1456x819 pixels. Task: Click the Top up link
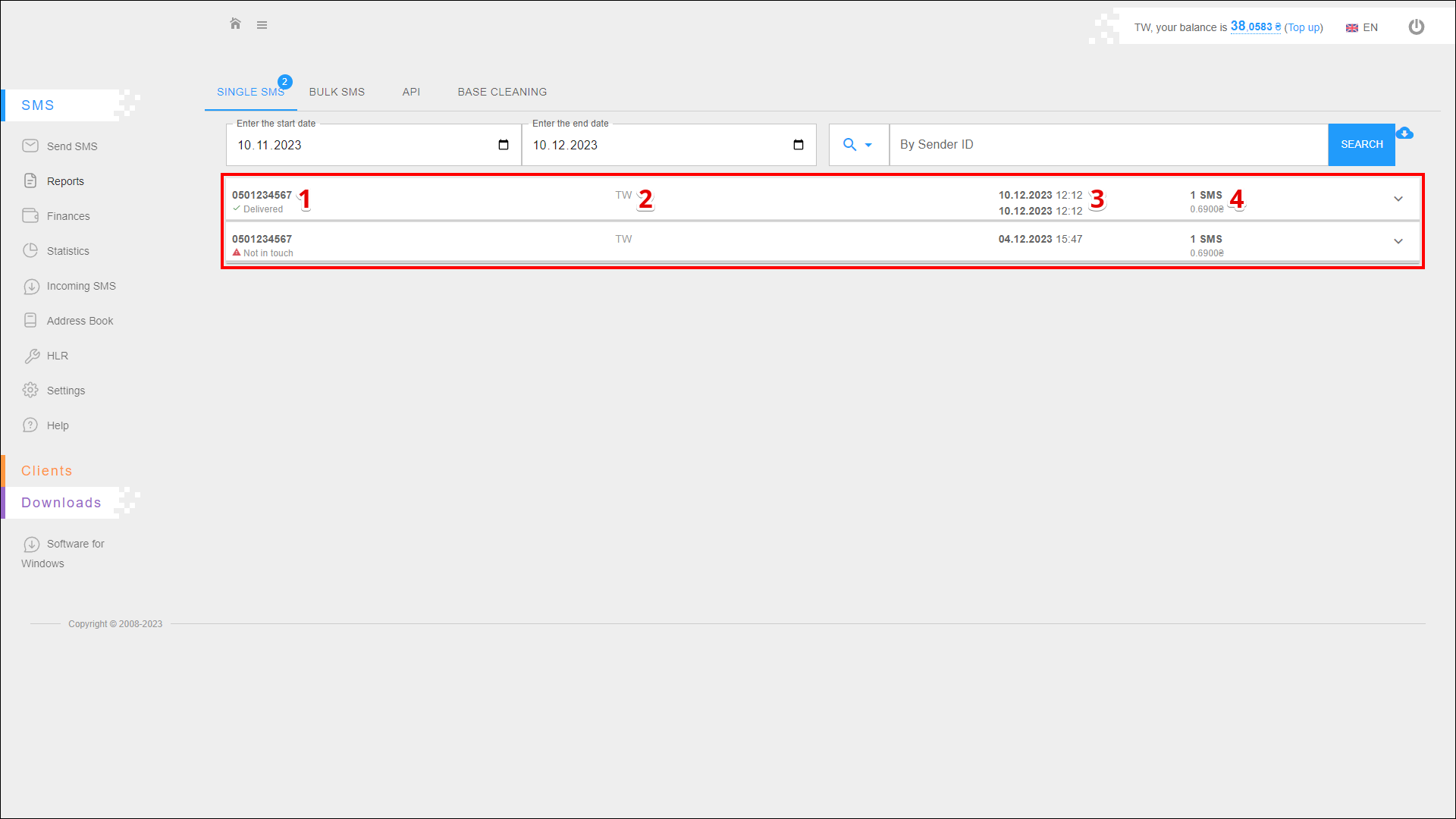pos(1303,28)
